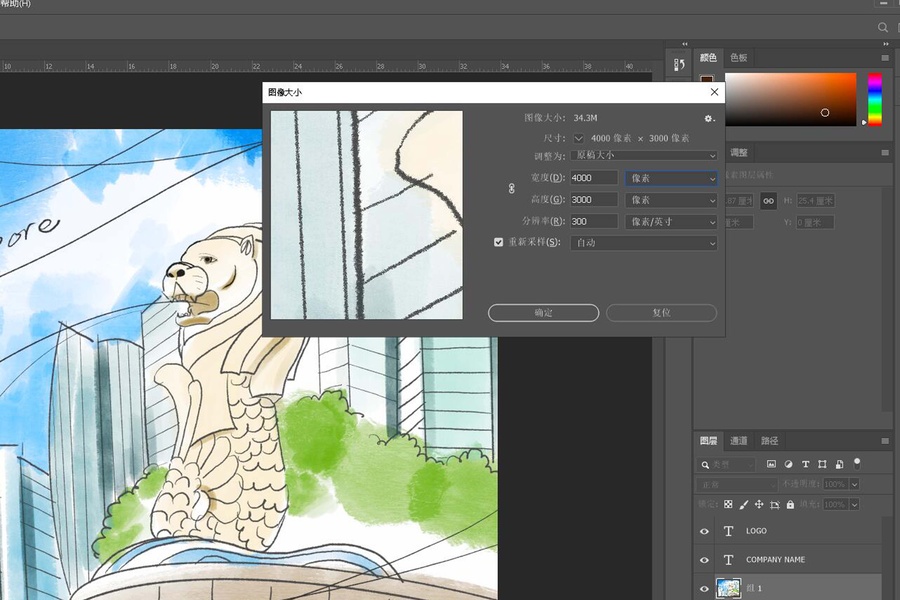Switch to the Adjustments (调整) tab
This screenshot has width=900, height=600.
(x=739, y=153)
